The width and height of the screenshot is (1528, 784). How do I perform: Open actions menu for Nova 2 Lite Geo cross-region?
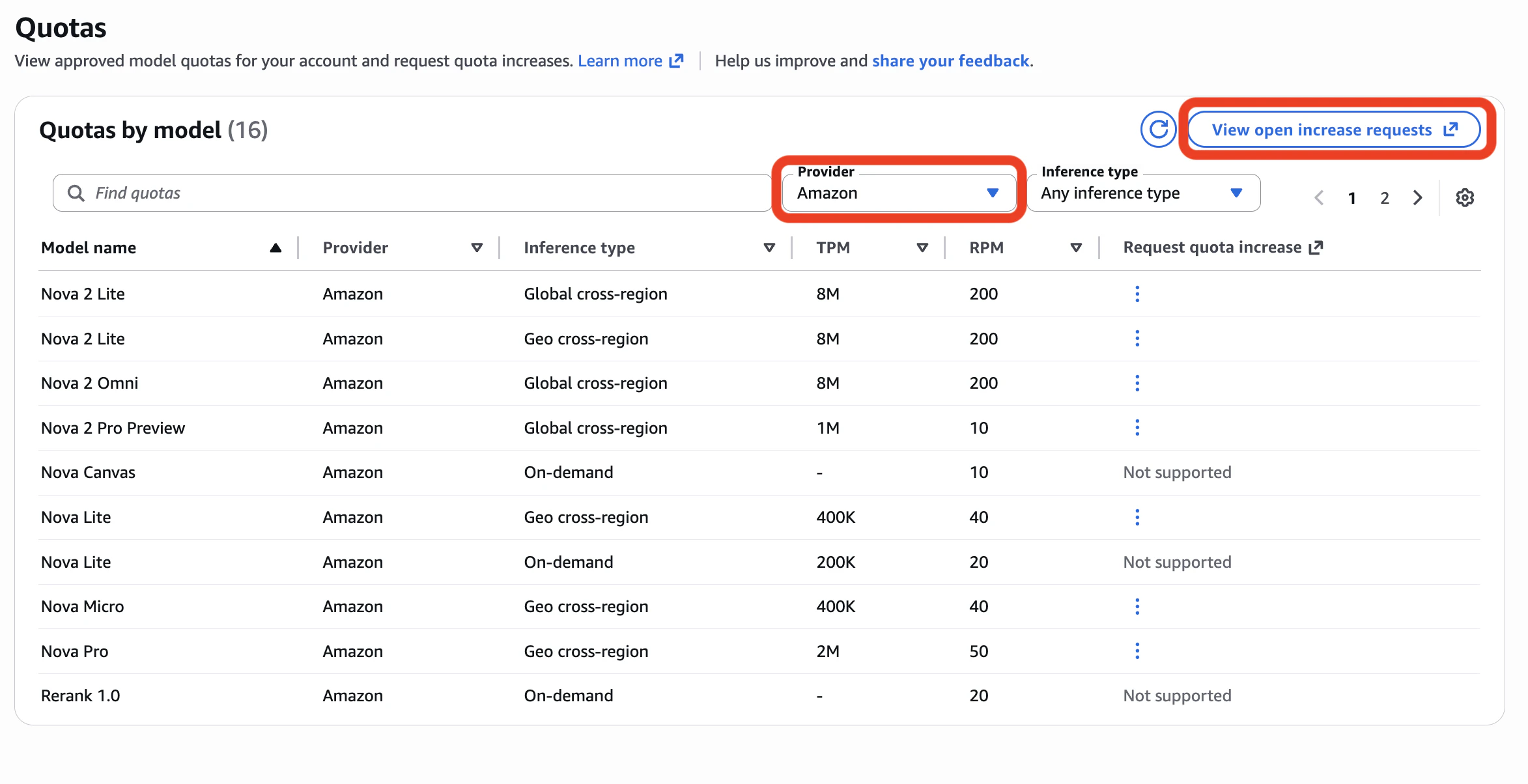(1137, 339)
